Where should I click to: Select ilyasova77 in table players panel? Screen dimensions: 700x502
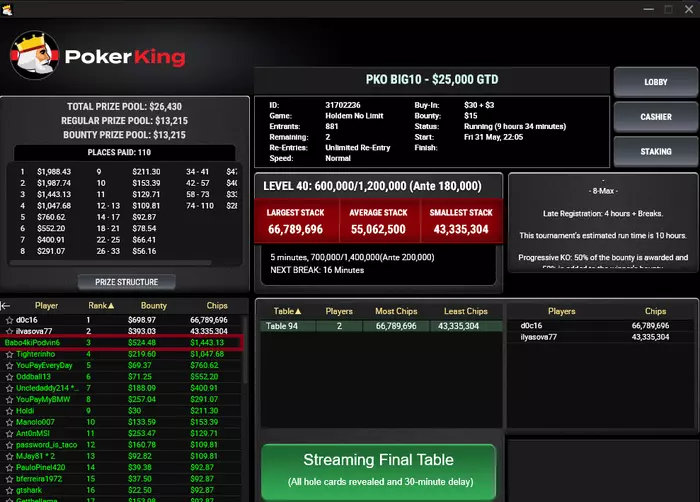(x=601, y=337)
